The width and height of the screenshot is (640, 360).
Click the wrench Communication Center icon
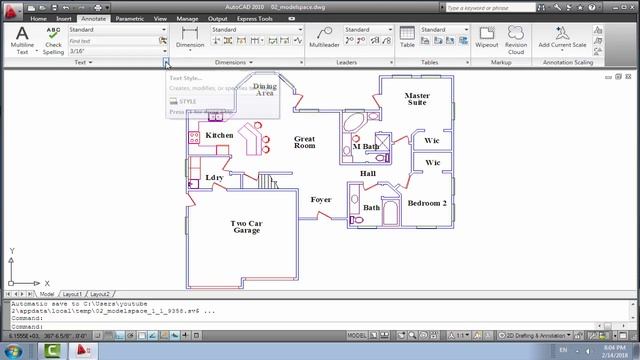click(557, 8)
